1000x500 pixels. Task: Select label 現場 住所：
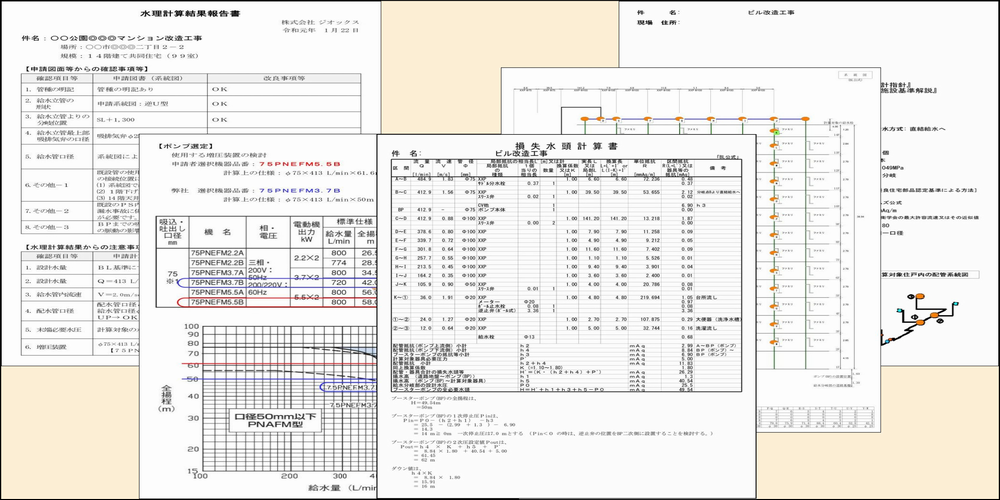[658, 23]
